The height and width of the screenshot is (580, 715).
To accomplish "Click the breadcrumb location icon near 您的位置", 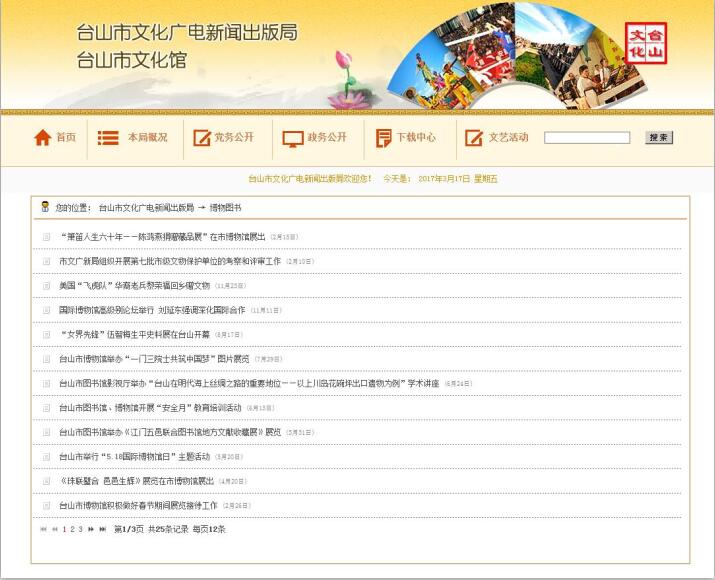I will tap(44, 207).
